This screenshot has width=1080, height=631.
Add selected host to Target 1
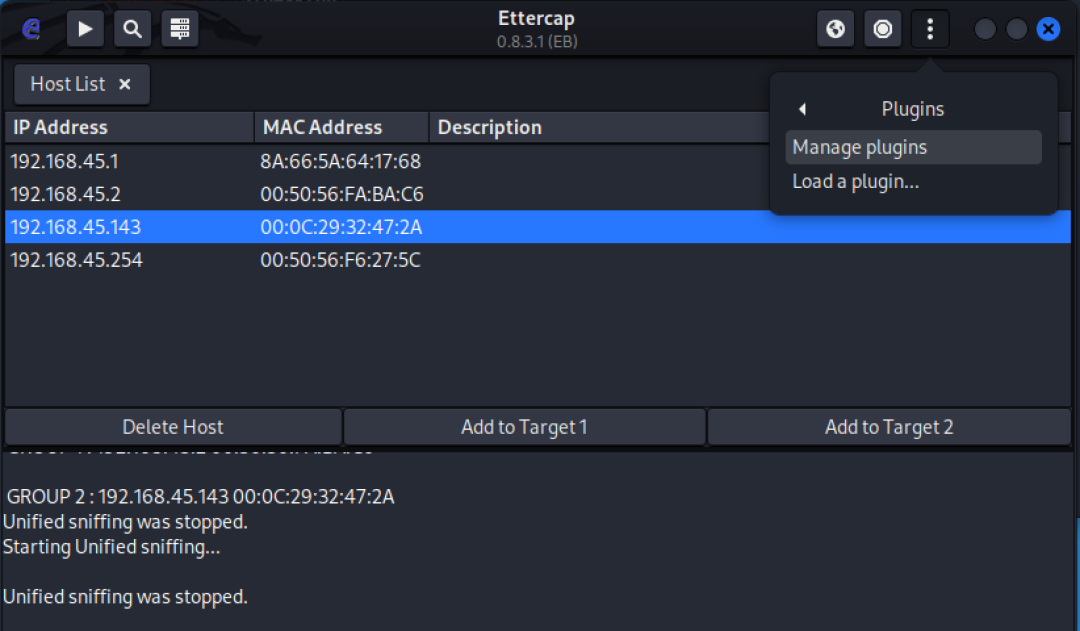(x=524, y=426)
